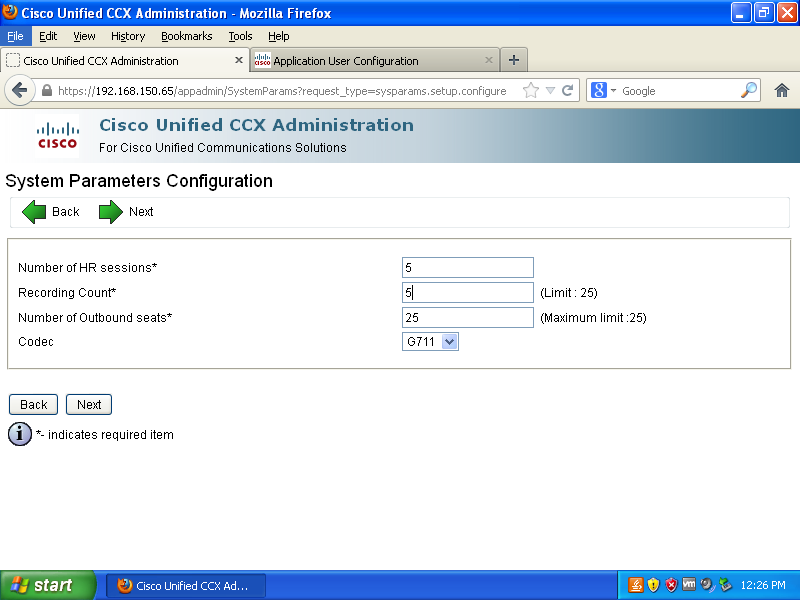Click the taskbar clock 12:26 PM
Screen dimensions: 800x600
point(763,585)
